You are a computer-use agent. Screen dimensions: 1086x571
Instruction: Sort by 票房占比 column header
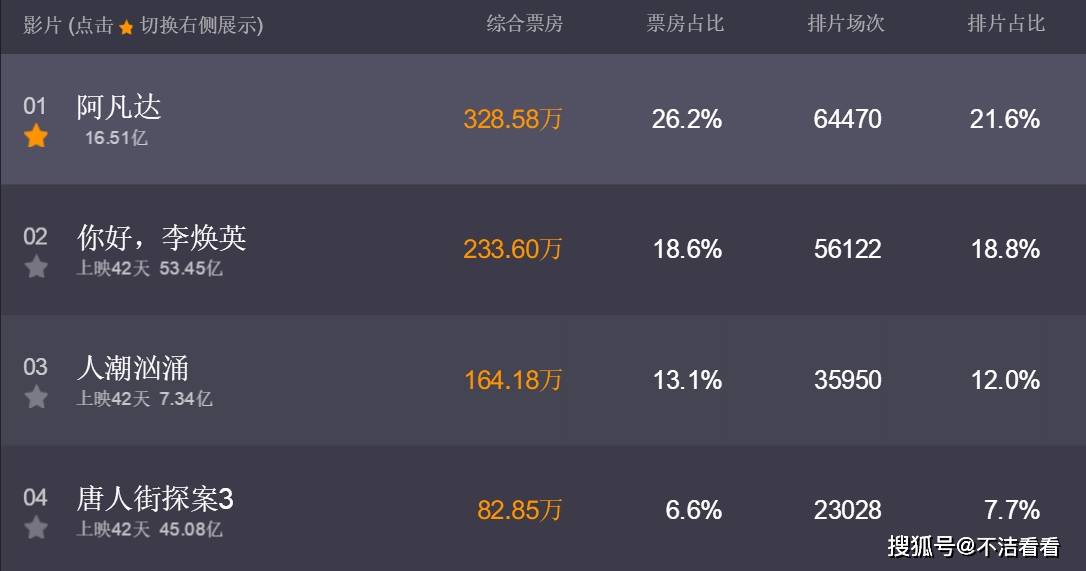pyautogui.click(x=685, y=24)
